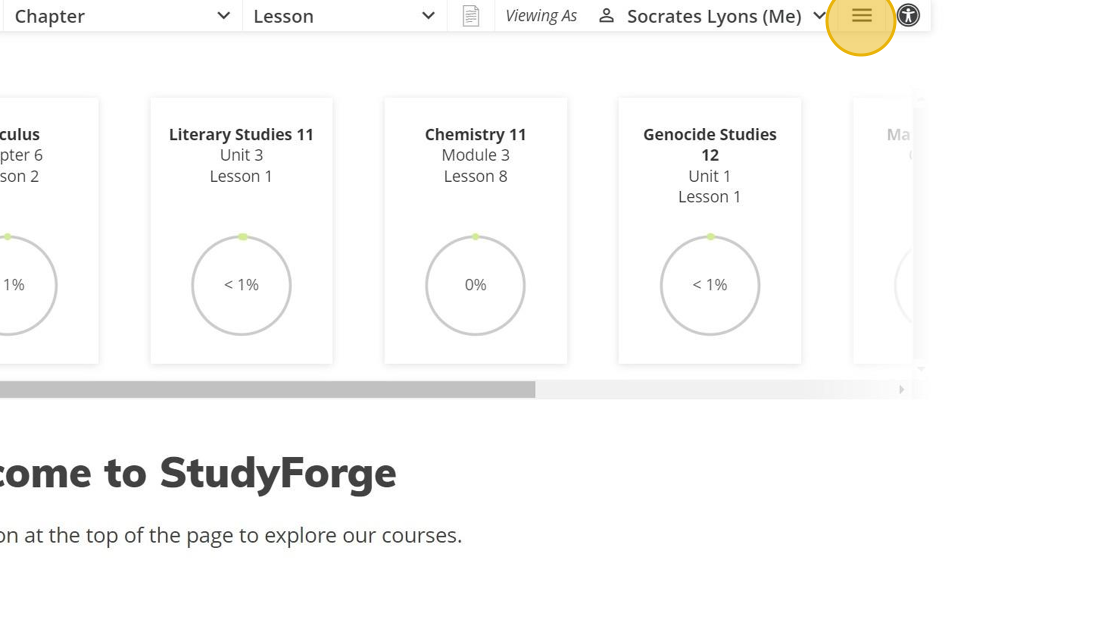This screenshot has height=626, width=1120.
Task: Click the person icon beside Socrates Lyons
Action: pos(606,16)
